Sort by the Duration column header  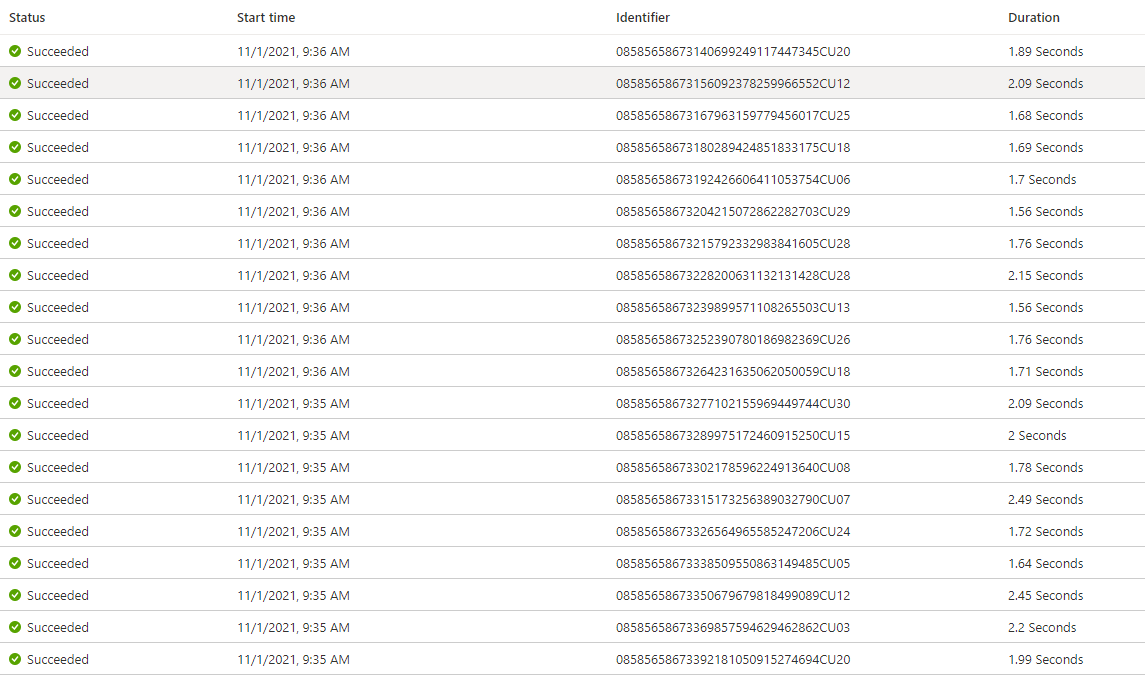click(1033, 18)
